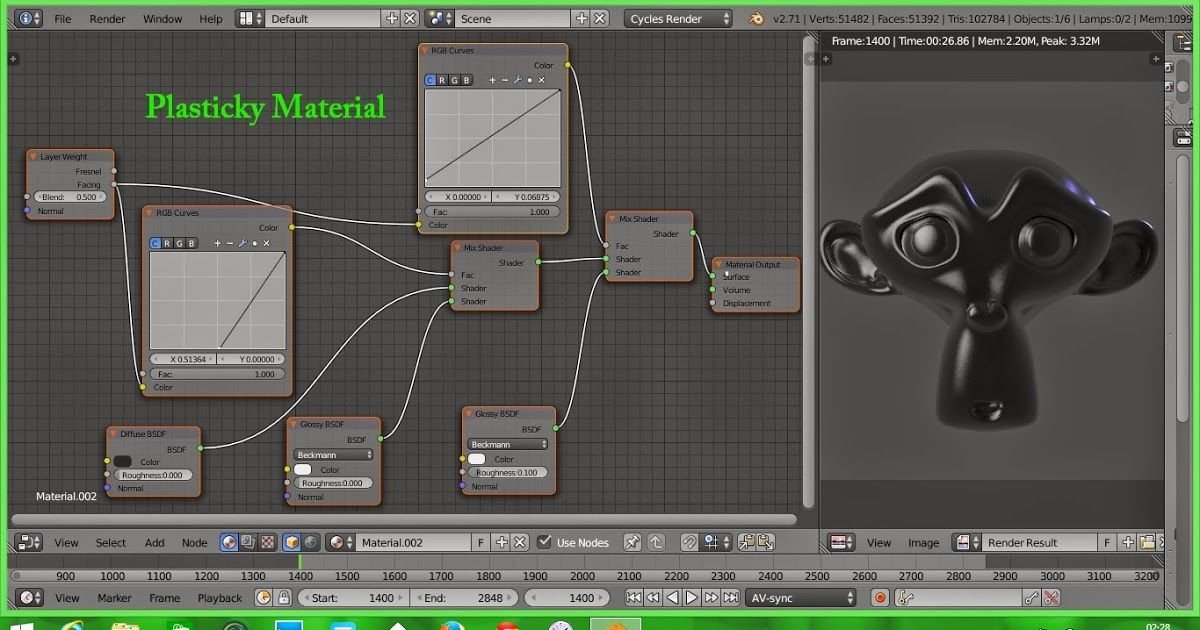
Task: Select the Texture nodes tree type
Action: (267, 542)
